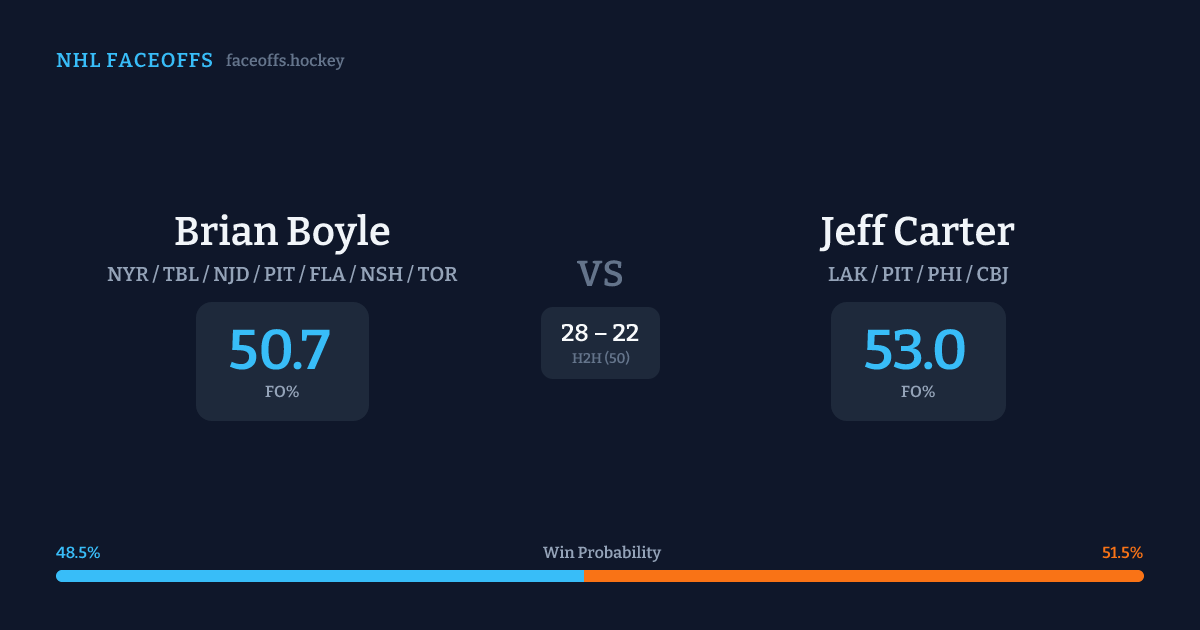Click Jeff Carter's team list starting with LAK
Screen dimensions: 1200x630
click(x=917, y=274)
